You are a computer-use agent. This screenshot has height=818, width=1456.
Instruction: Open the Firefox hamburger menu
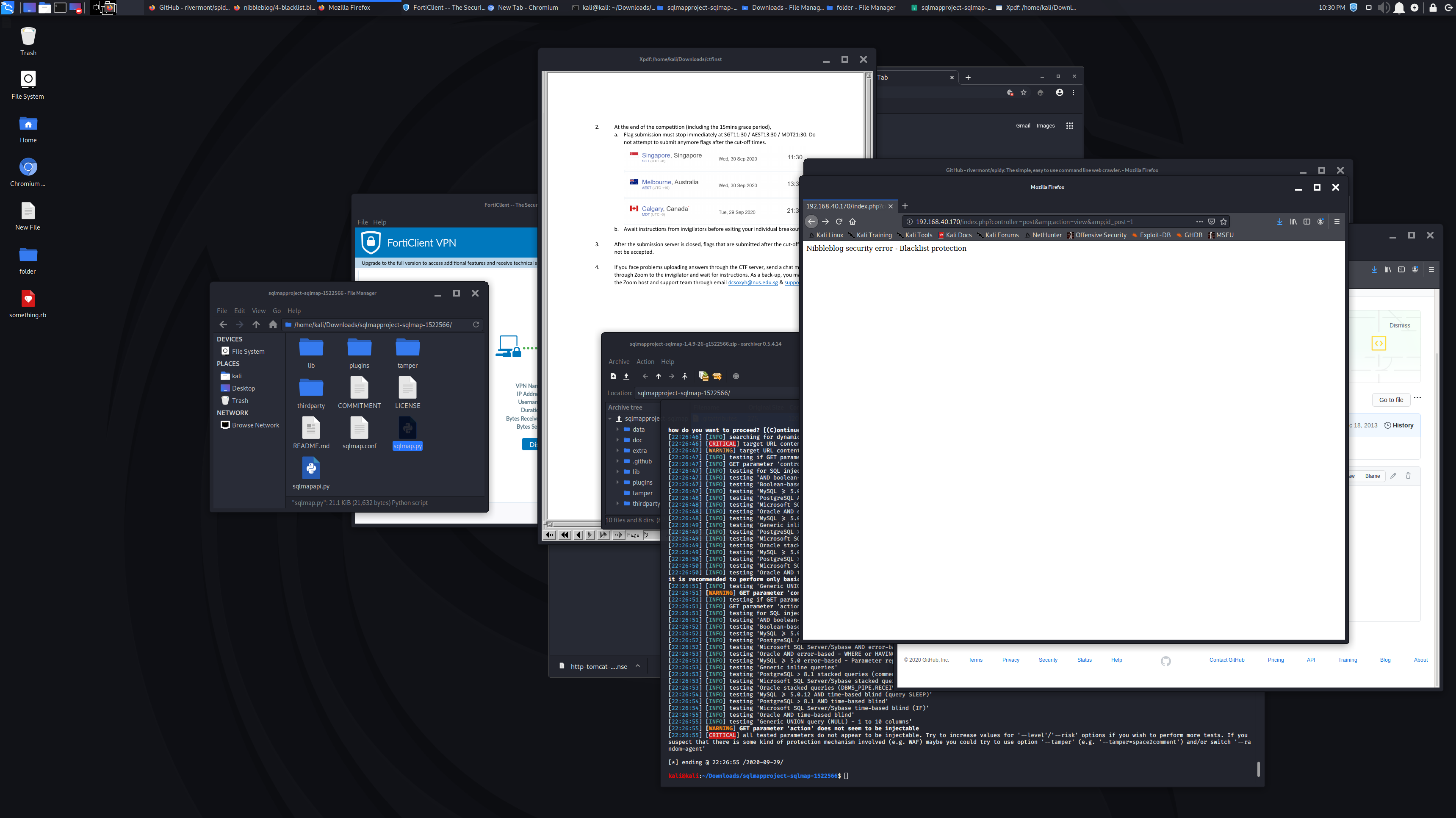click(1337, 222)
